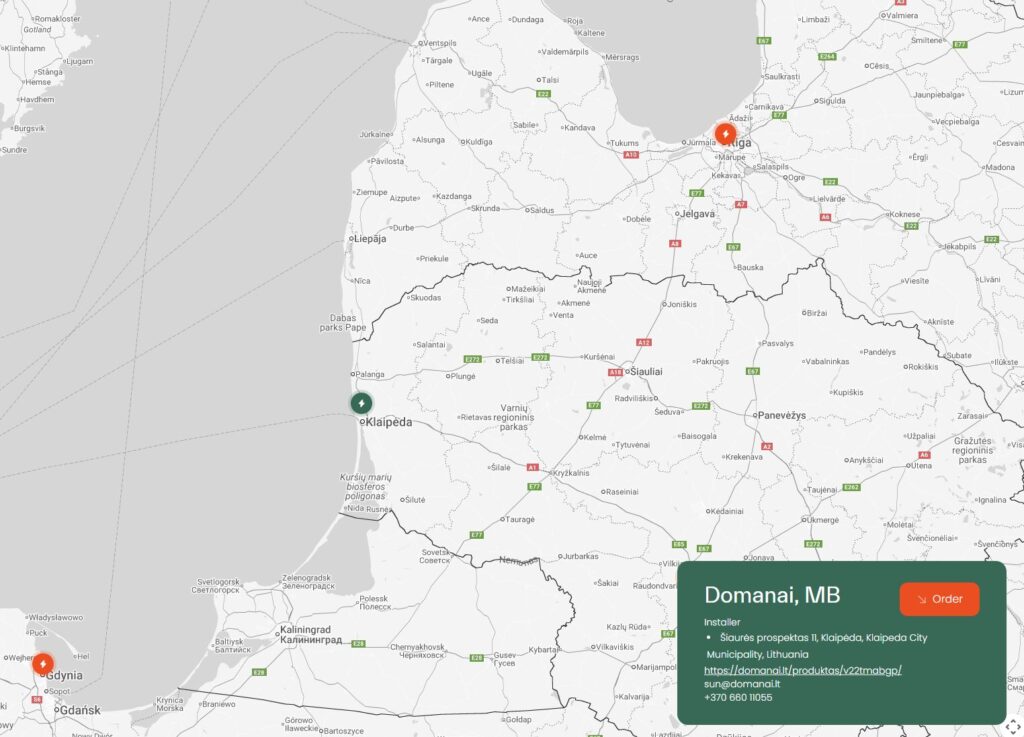This screenshot has width=1024, height=737.
Task: Click the Mažeikiai town label
Action: point(528,289)
